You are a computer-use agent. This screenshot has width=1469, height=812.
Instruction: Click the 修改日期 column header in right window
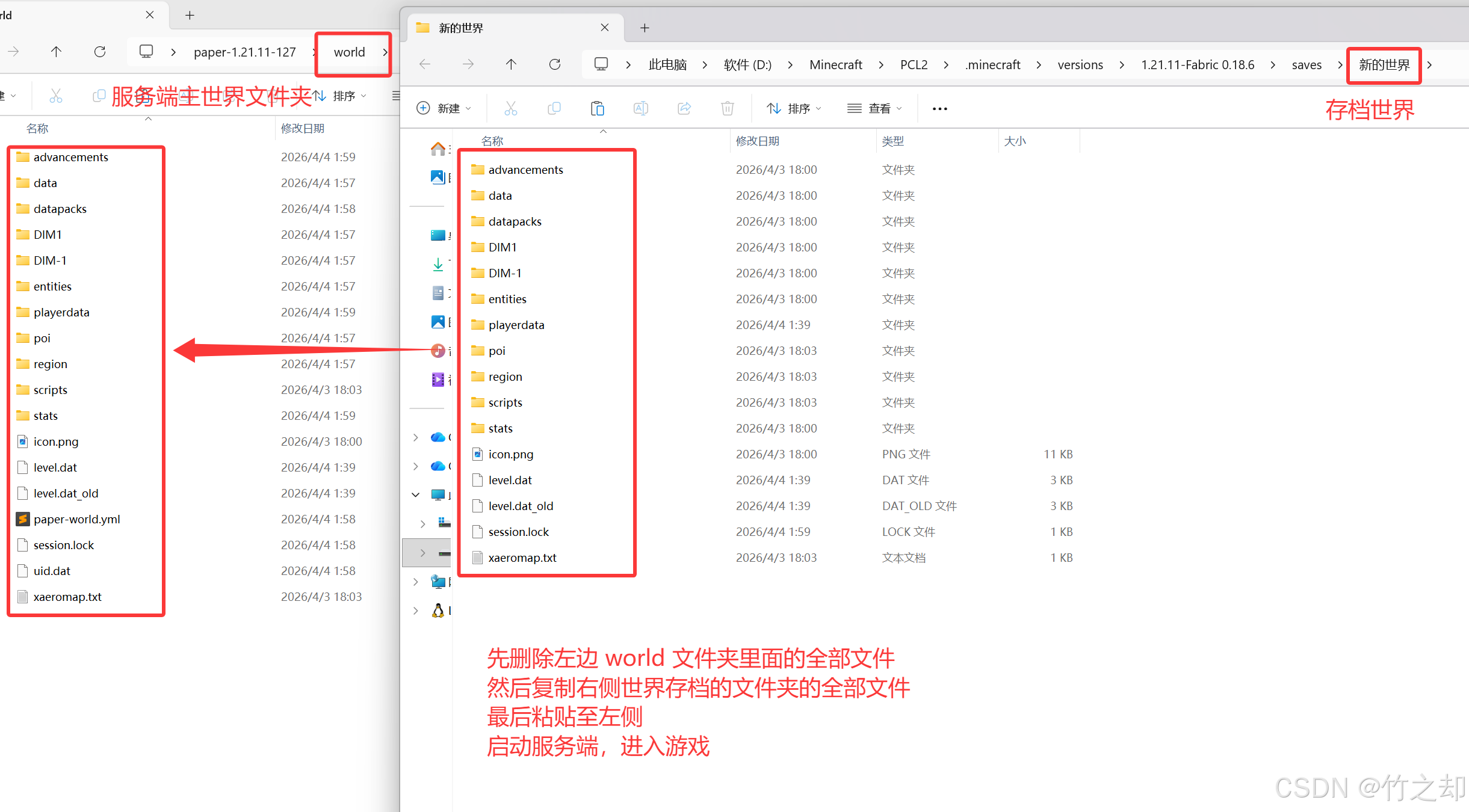(x=757, y=141)
